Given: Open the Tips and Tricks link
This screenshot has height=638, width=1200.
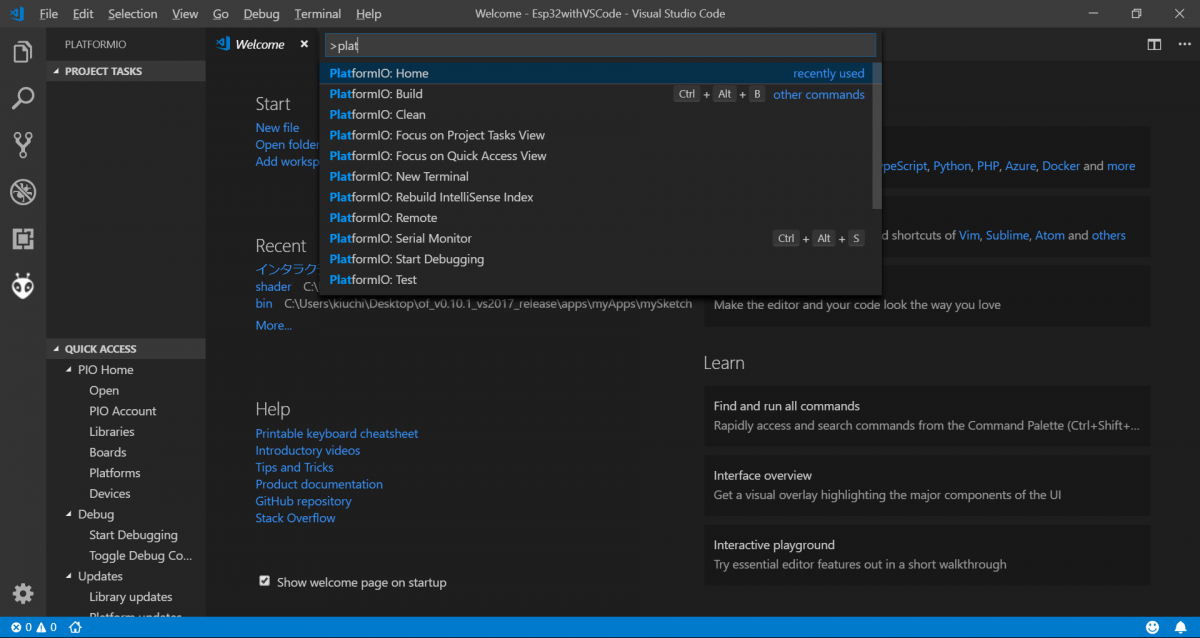Looking at the screenshot, I should (294, 468).
